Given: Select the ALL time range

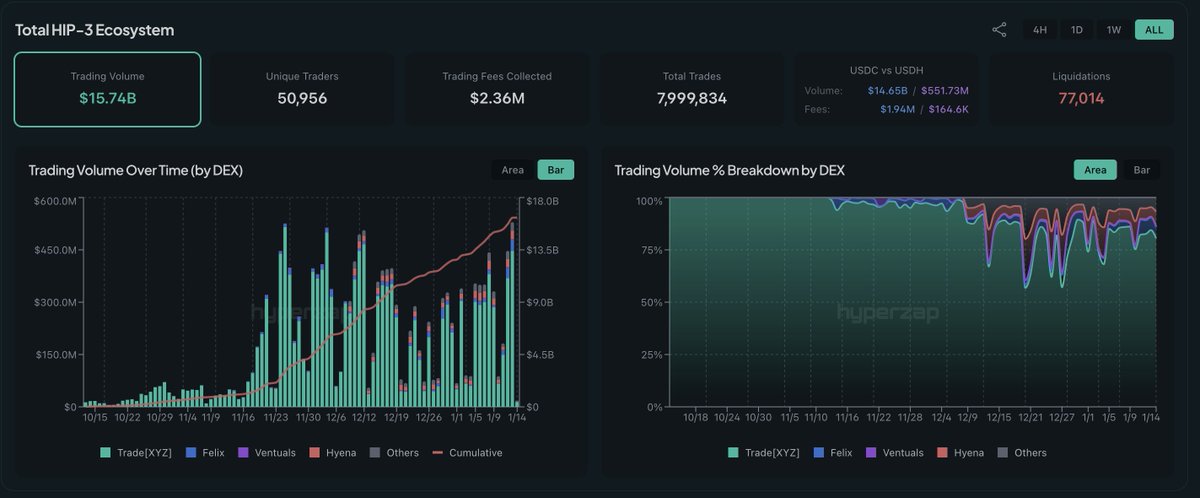Looking at the screenshot, I should pyautogui.click(x=1154, y=30).
